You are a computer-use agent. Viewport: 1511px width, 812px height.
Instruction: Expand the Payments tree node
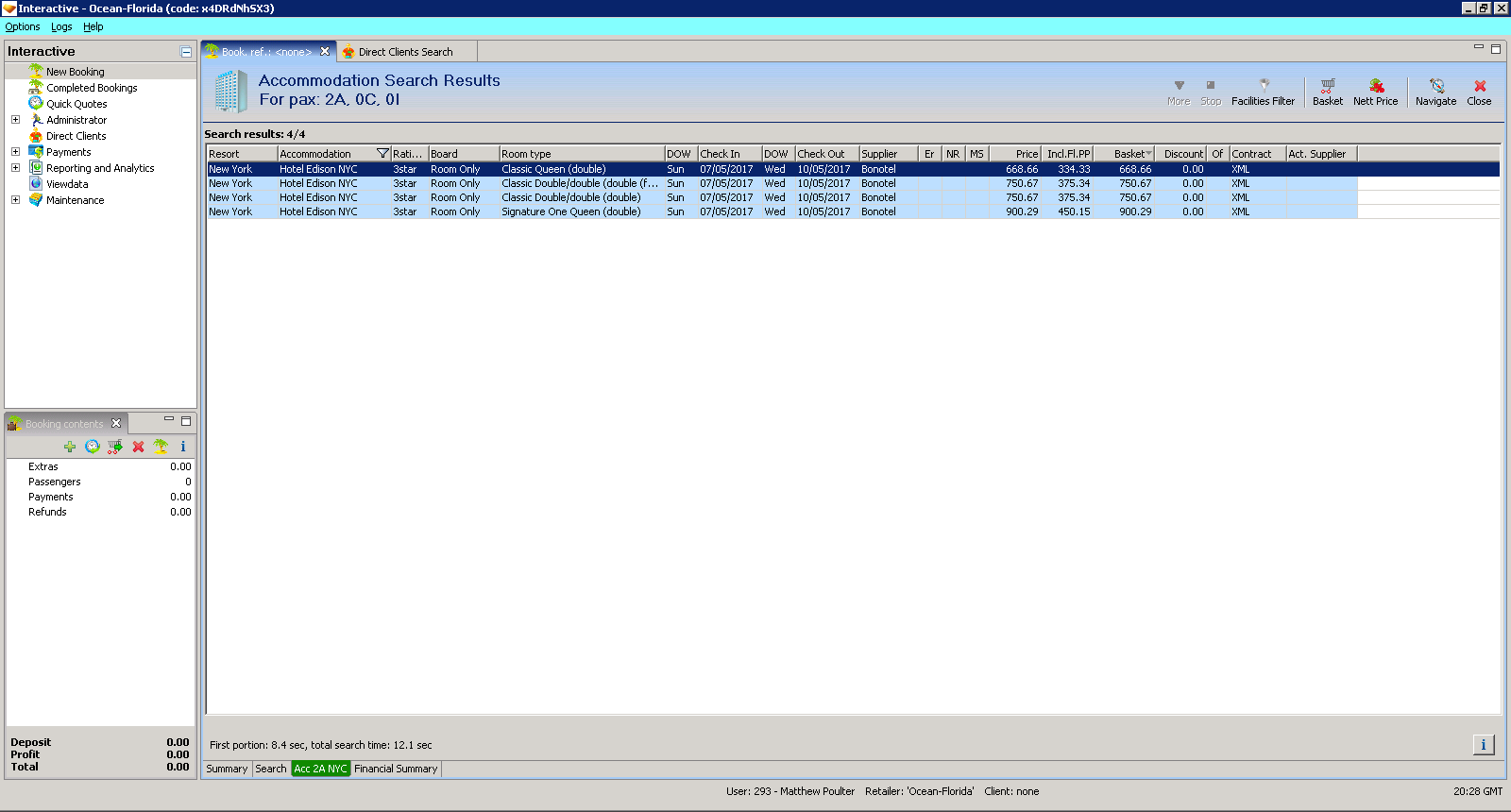(15, 152)
